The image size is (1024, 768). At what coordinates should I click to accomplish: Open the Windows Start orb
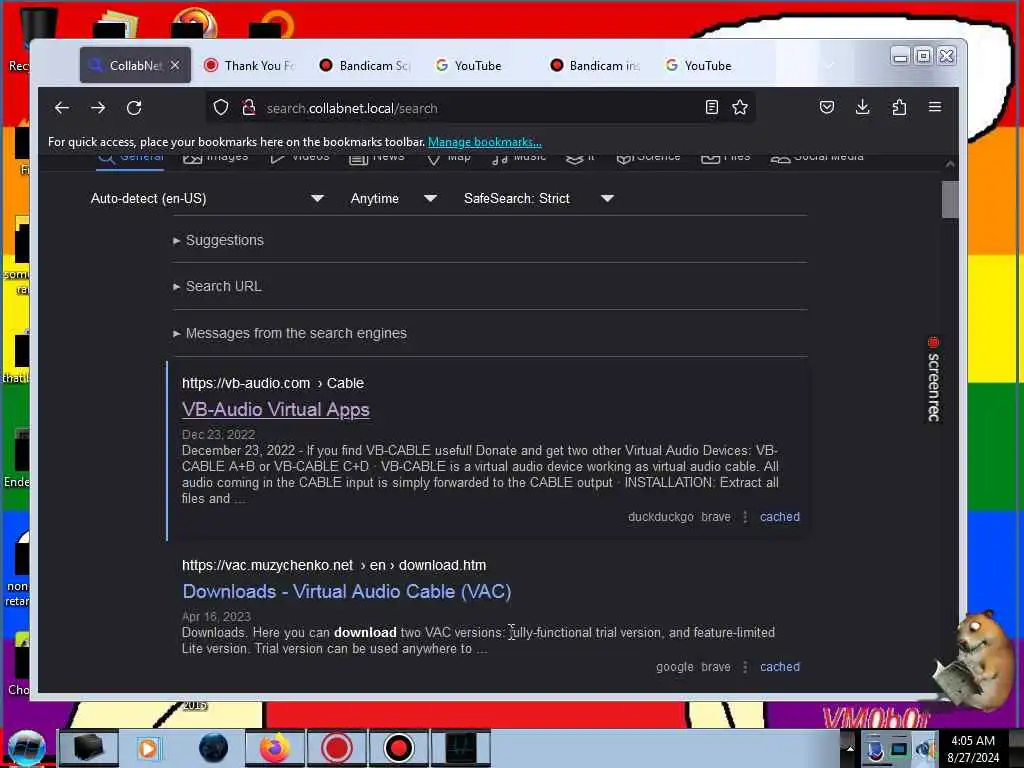pyautogui.click(x=27, y=748)
